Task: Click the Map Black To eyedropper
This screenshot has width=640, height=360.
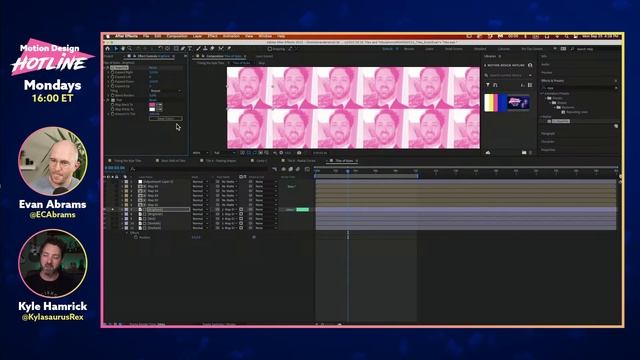Action: pyautogui.click(x=159, y=104)
